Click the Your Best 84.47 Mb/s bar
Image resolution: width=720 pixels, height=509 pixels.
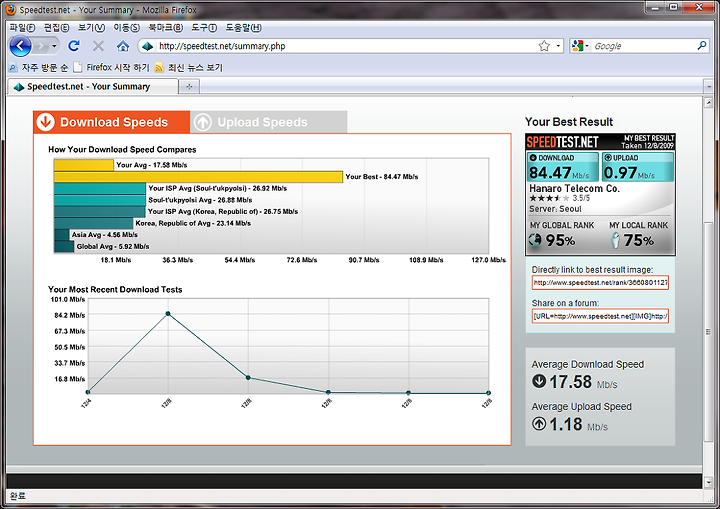click(198, 177)
